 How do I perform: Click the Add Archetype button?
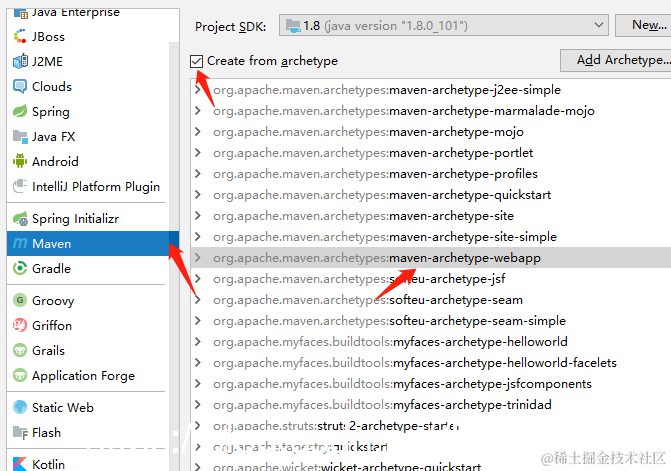(x=616, y=60)
